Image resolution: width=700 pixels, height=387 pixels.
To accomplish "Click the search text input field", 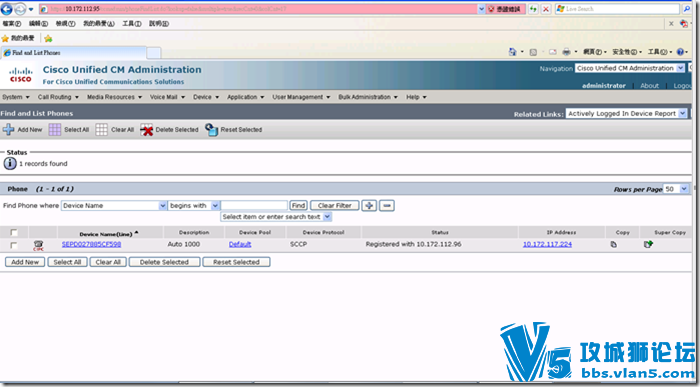I will coord(254,205).
